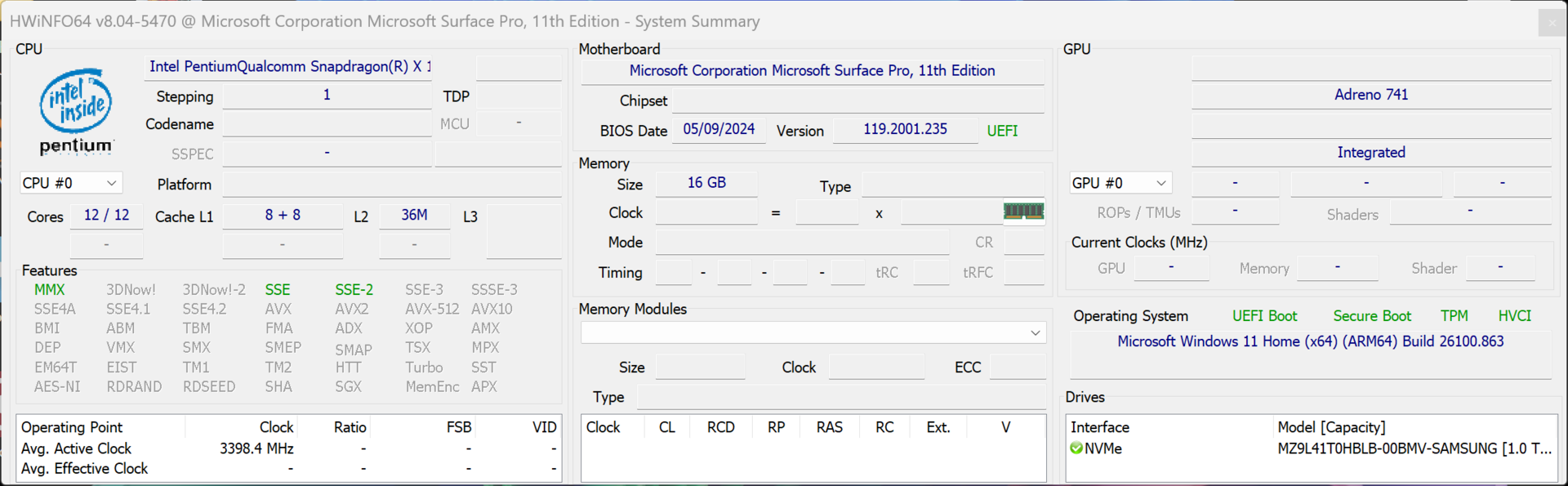Open the GPU #0 selector dropdown

(x=1120, y=183)
